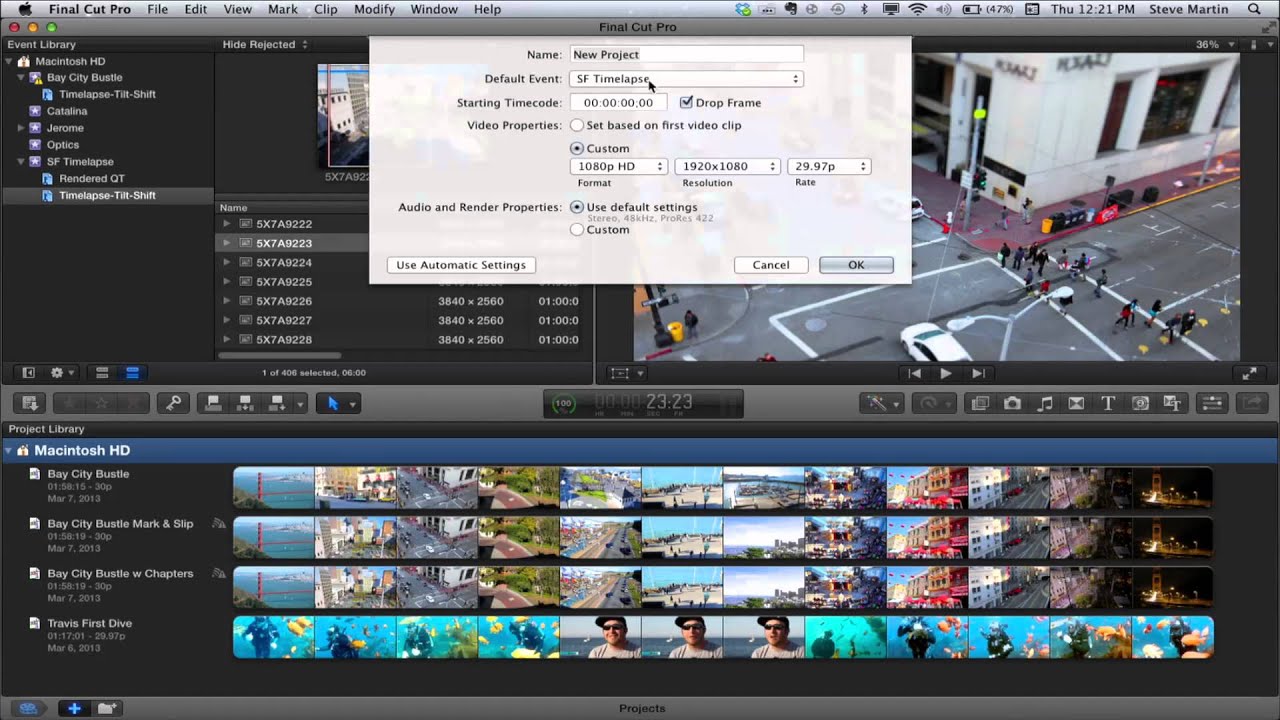Click the Reject red X icon
This screenshot has height=720, width=1280.
[x=132, y=403]
